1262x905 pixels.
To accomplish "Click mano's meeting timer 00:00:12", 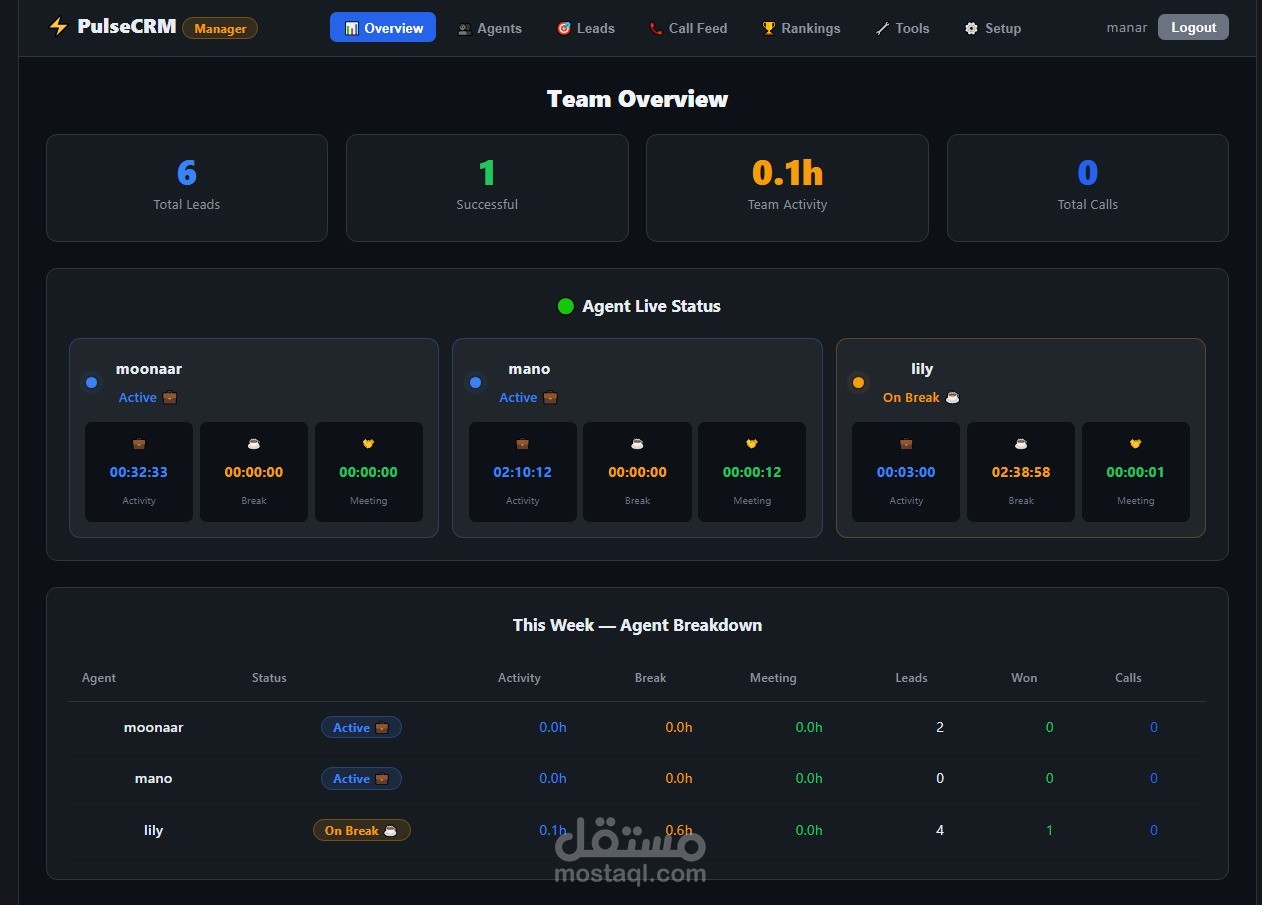I will coord(752,472).
